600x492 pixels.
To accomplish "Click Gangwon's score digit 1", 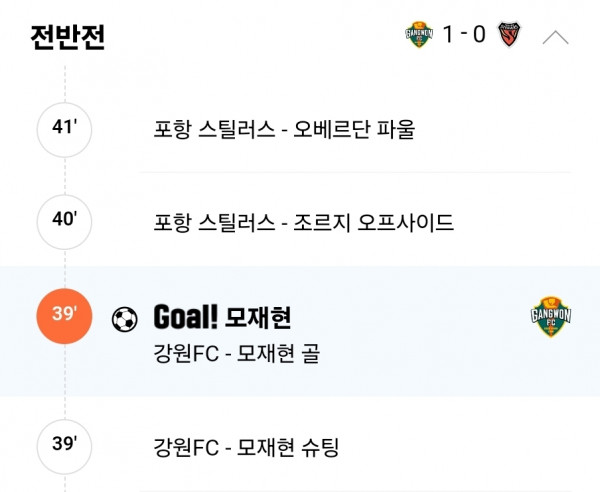I will coord(448,35).
